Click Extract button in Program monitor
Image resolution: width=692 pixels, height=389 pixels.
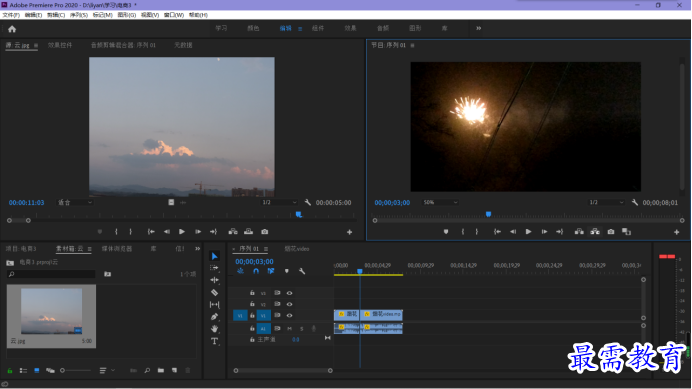[x=595, y=232]
